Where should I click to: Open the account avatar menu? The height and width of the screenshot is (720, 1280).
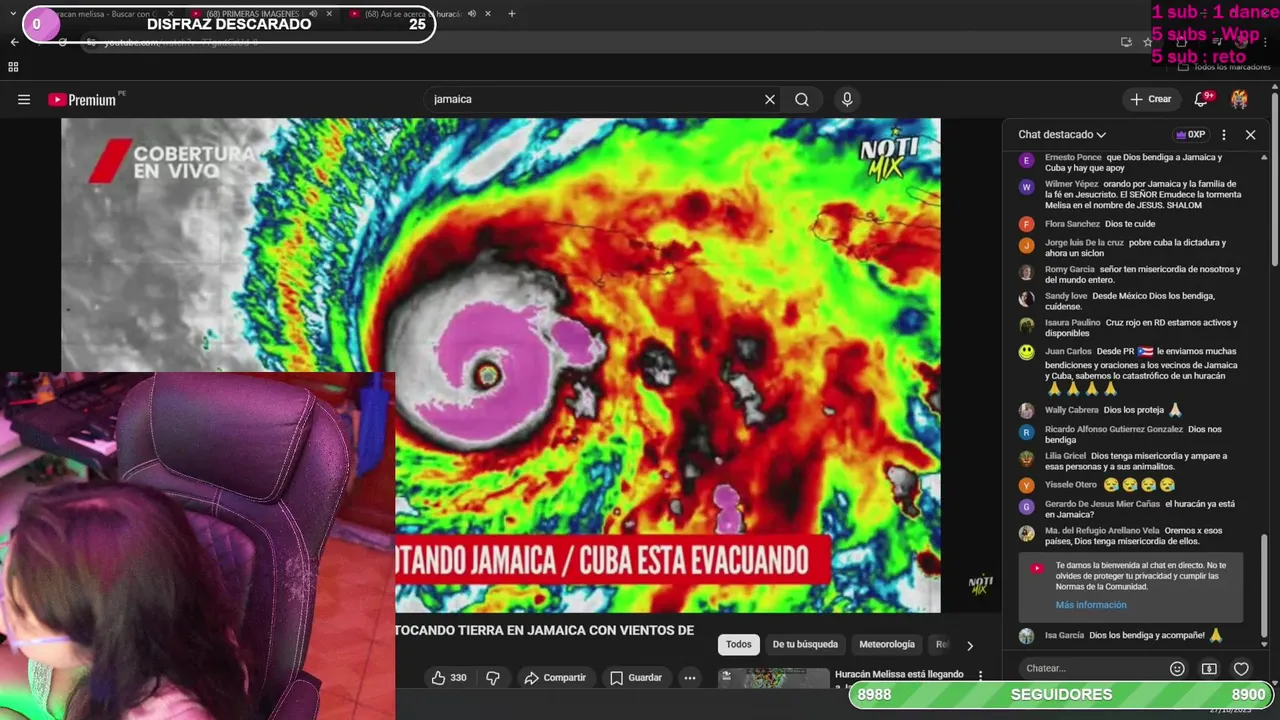[1239, 99]
